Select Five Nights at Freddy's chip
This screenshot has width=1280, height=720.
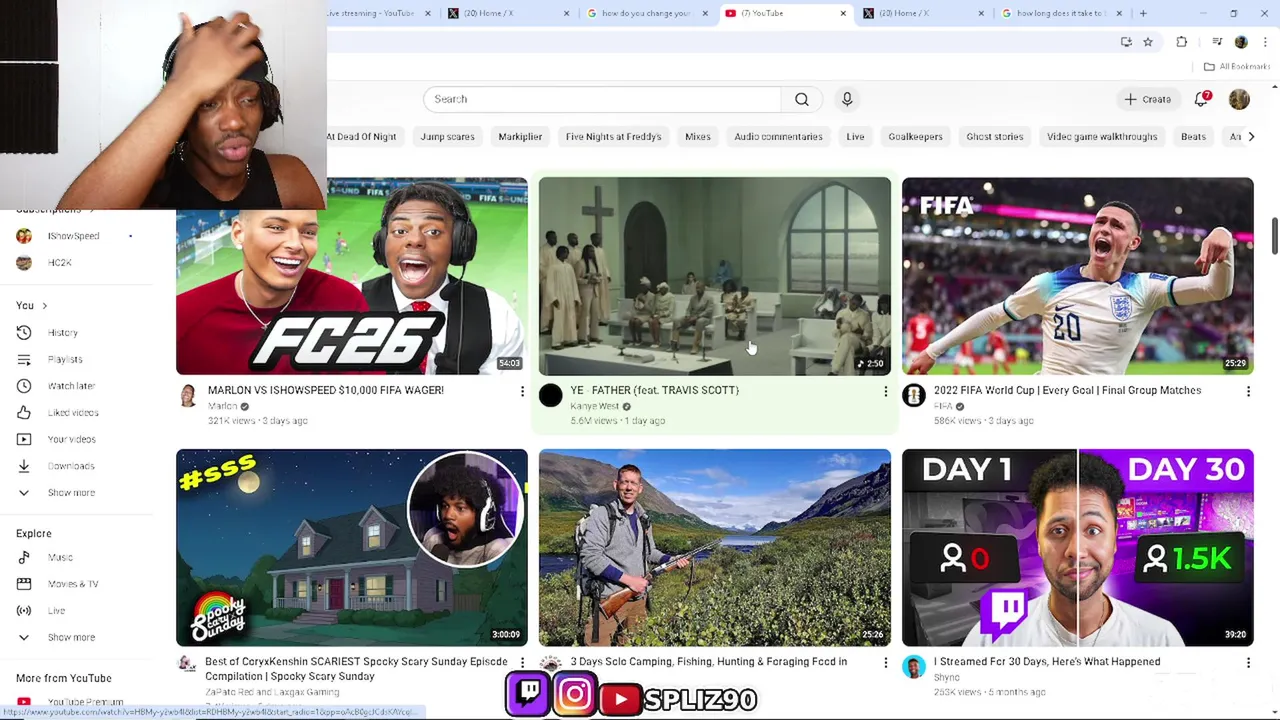tap(613, 136)
